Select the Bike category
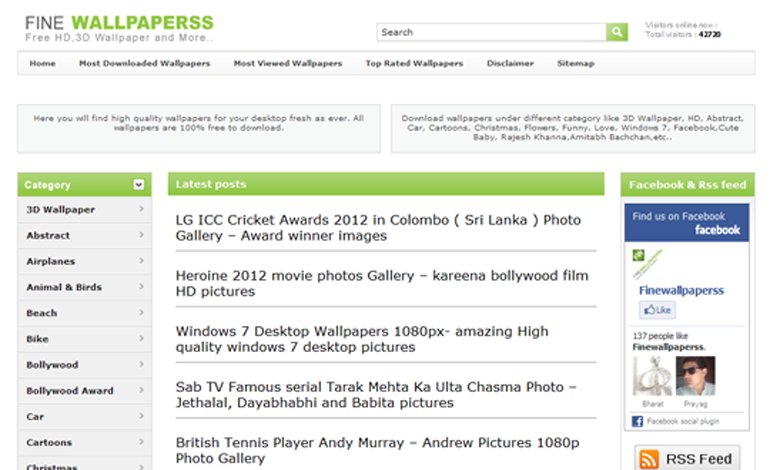Screen dimensions: 770x470 tap(37, 339)
